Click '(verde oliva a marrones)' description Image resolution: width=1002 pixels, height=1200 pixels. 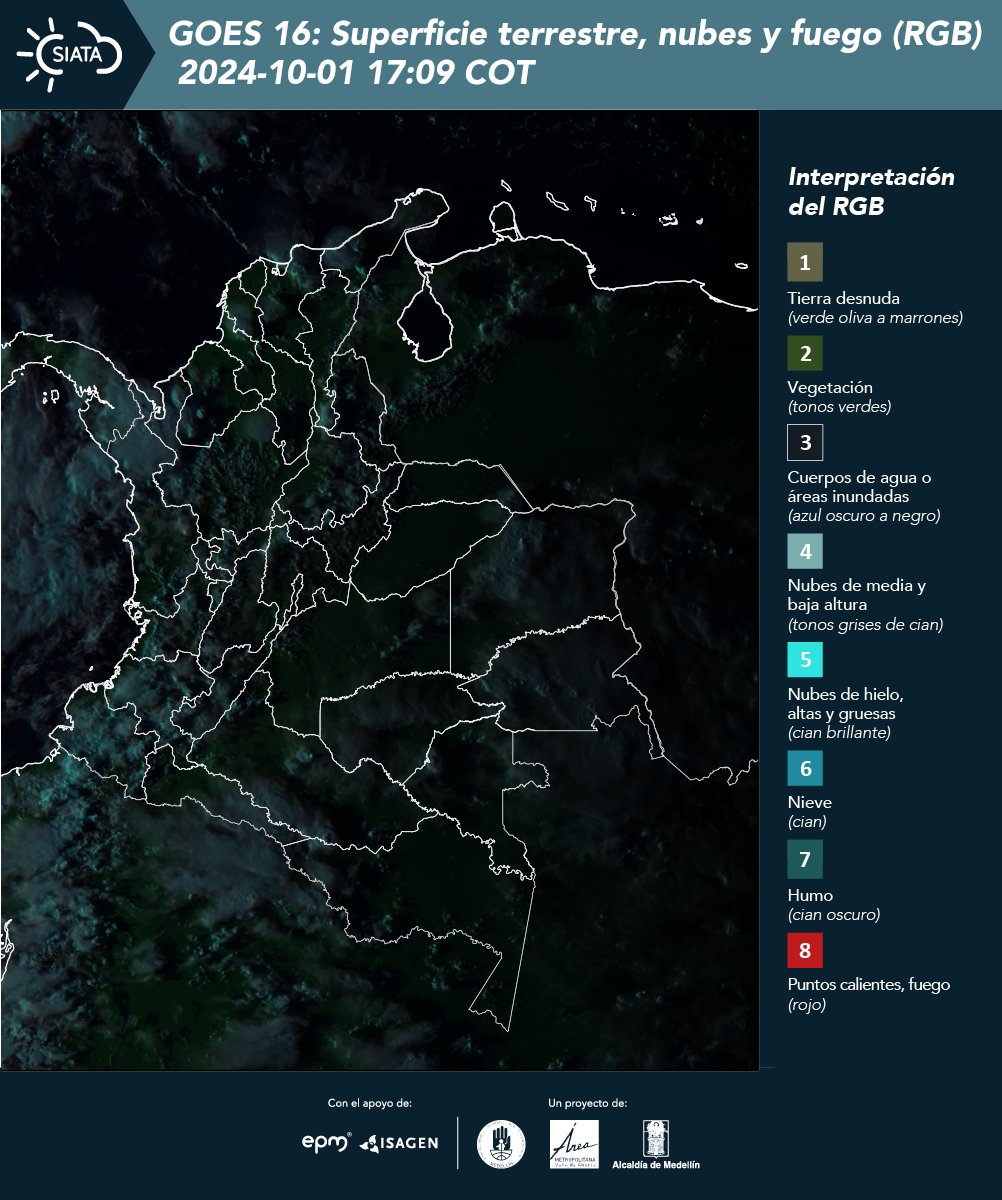click(875, 318)
